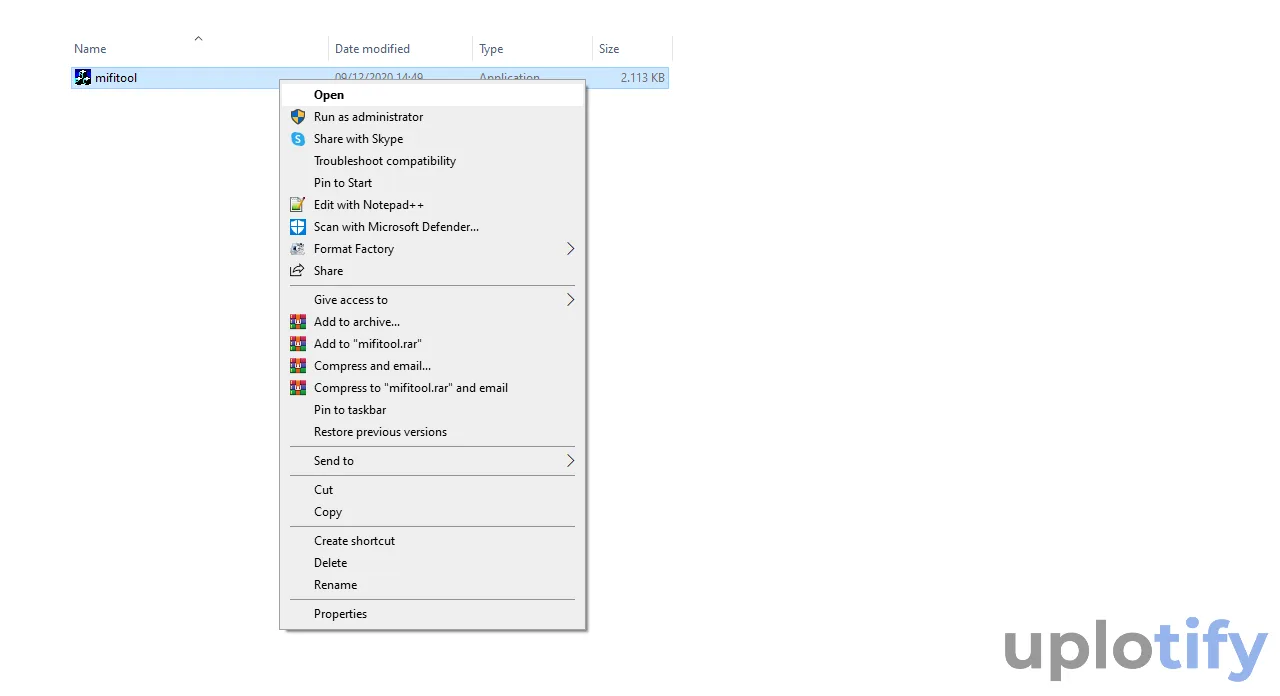1280x696 pixels.
Task: Choose Copy from the context menu
Action: click(432, 512)
